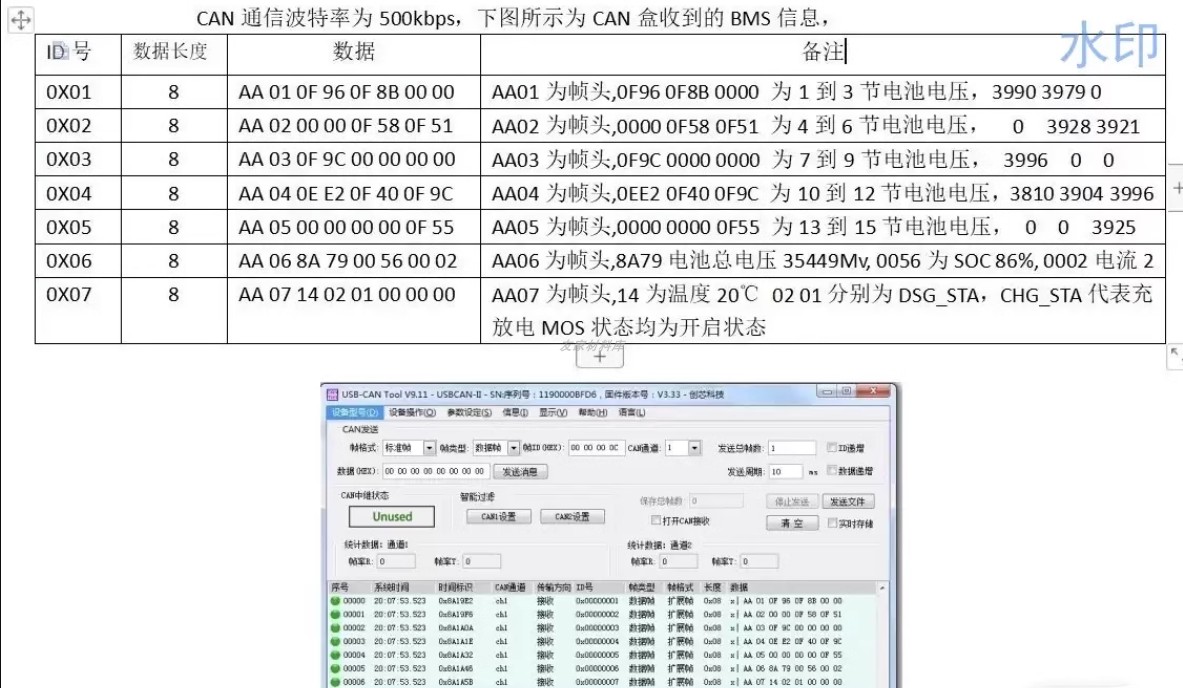Click the 发送文件 button
This screenshot has width=1183, height=688.
(x=847, y=501)
